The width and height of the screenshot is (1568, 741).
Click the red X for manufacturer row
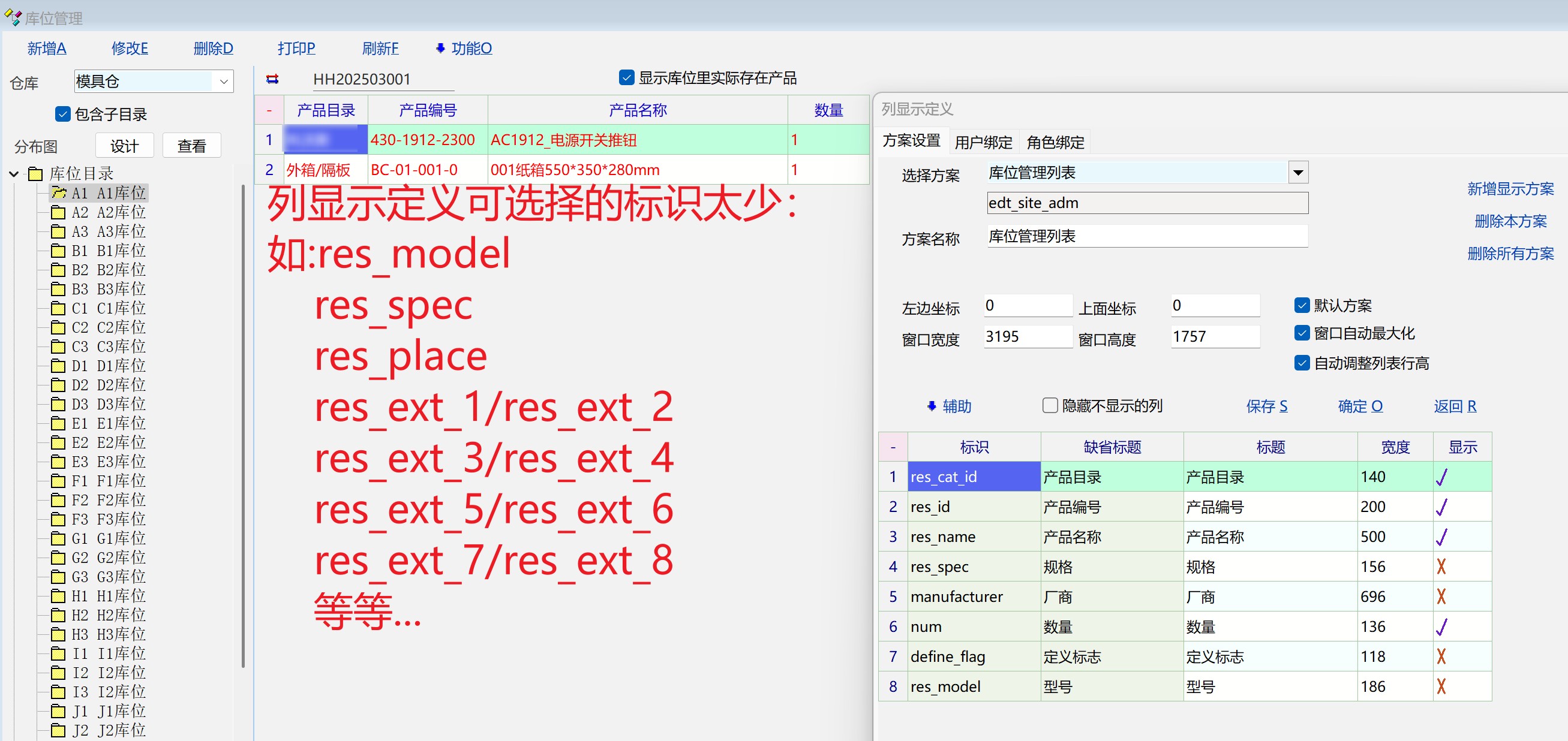[1441, 596]
